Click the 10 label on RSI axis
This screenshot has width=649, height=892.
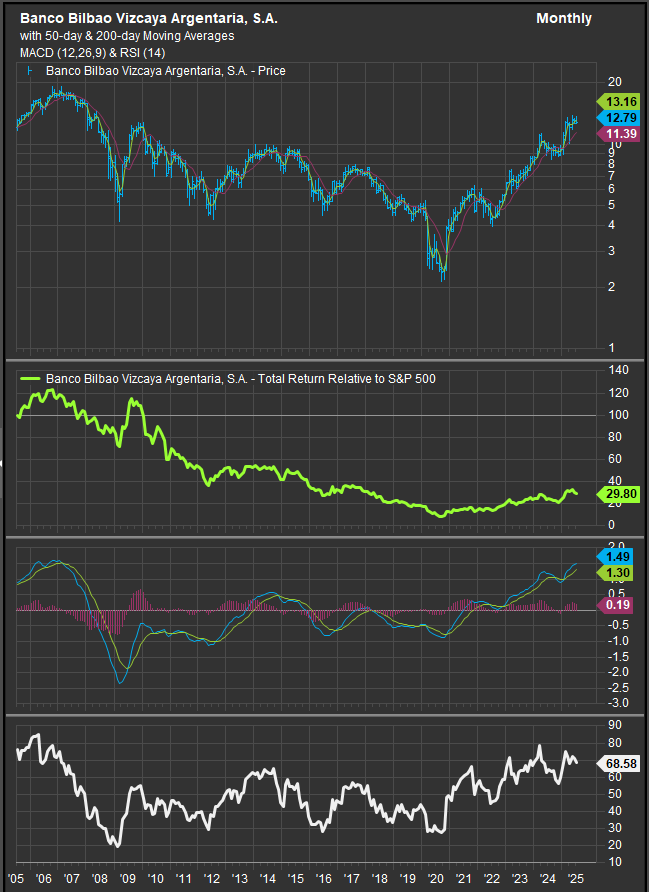tap(614, 862)
